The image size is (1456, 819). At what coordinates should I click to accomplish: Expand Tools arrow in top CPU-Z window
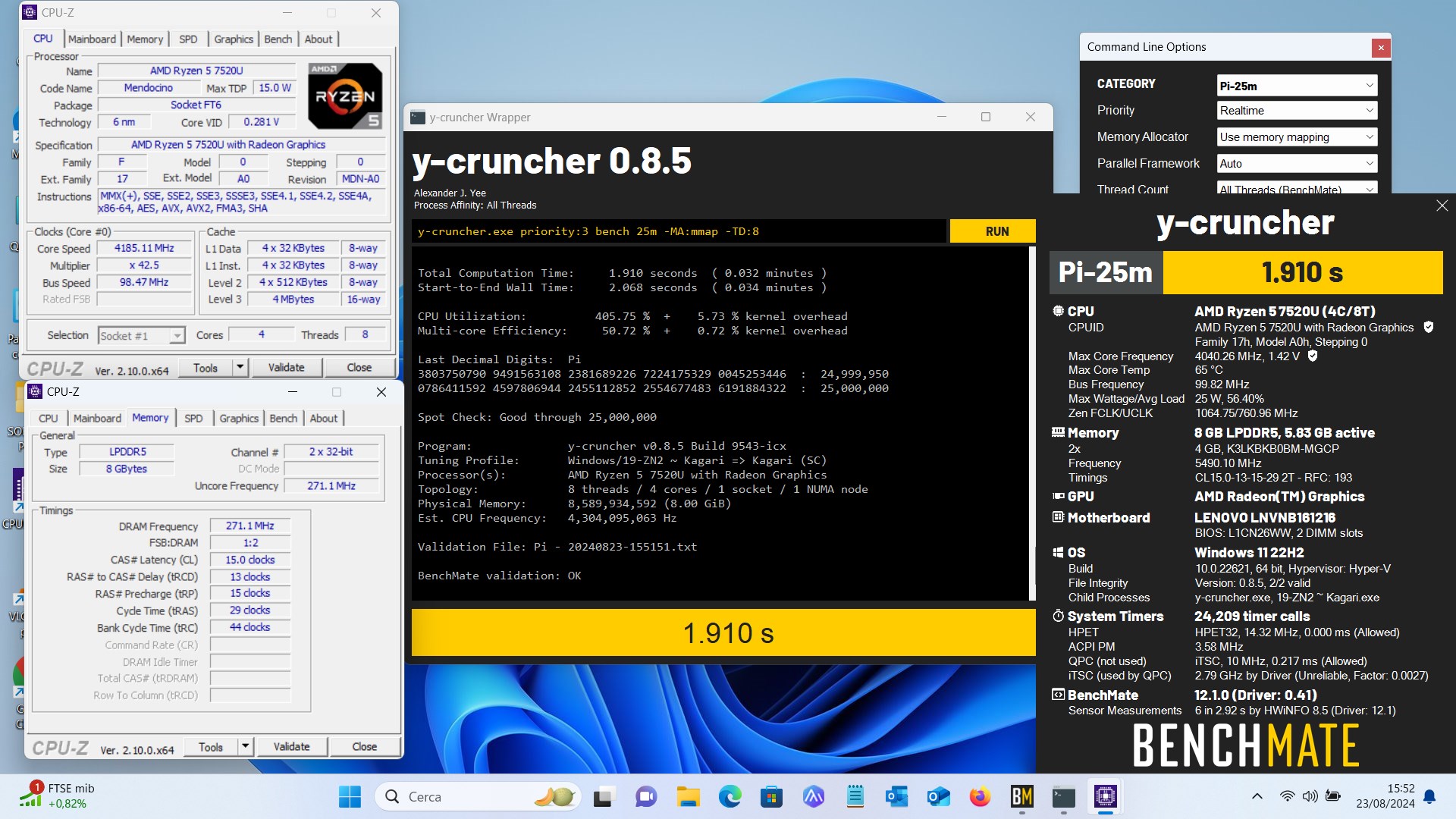click(240, 368)
